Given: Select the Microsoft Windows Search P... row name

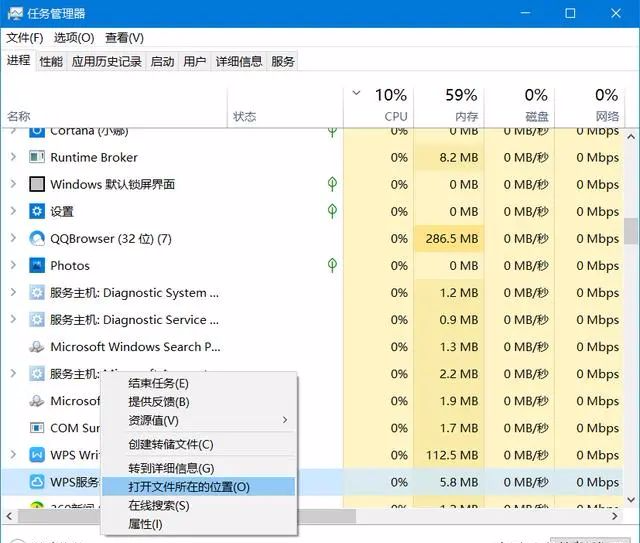Looking at the screenshot, I should tap(135, 347).
